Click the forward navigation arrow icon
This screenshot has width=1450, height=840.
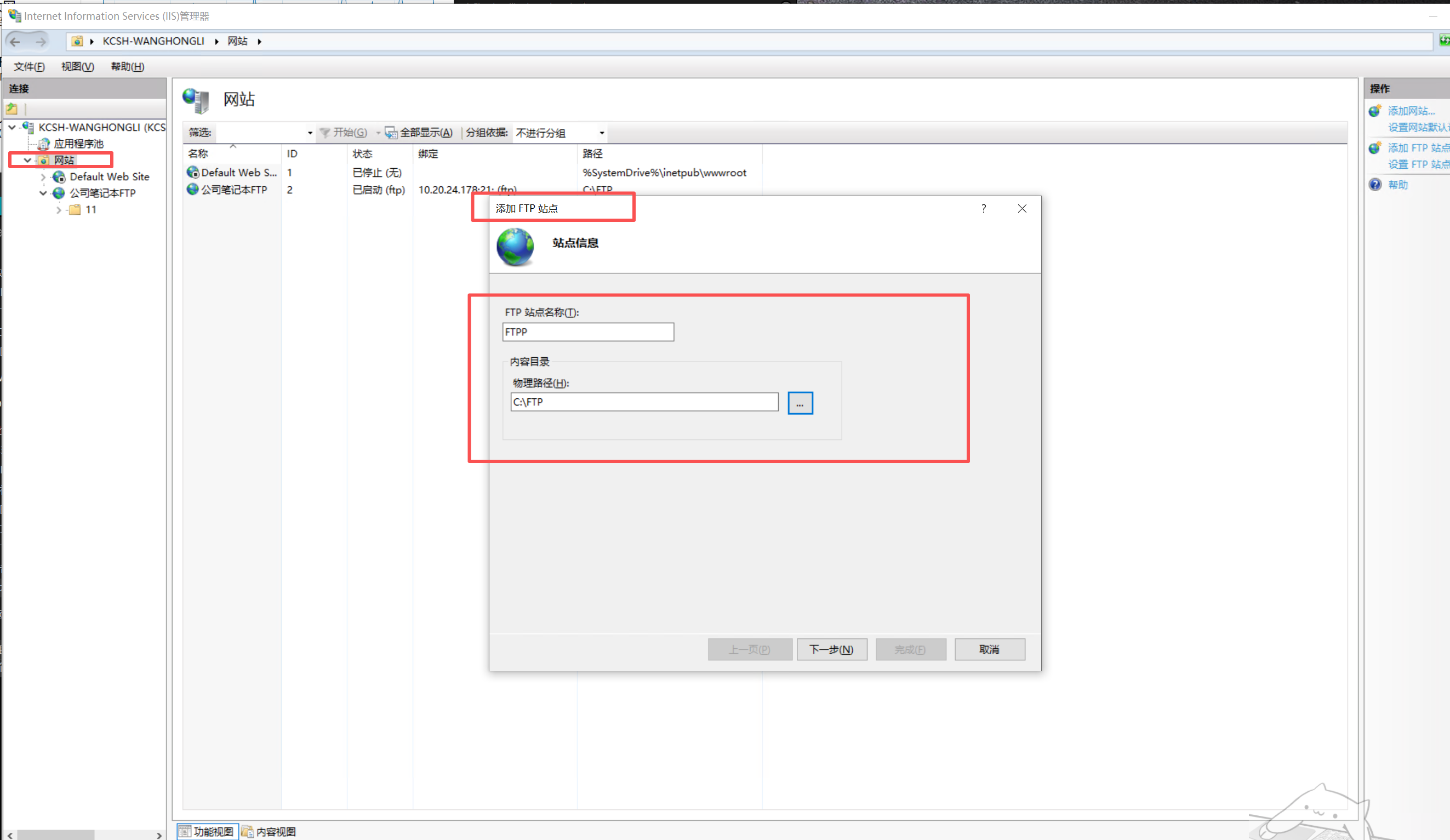tap(41, 42)
